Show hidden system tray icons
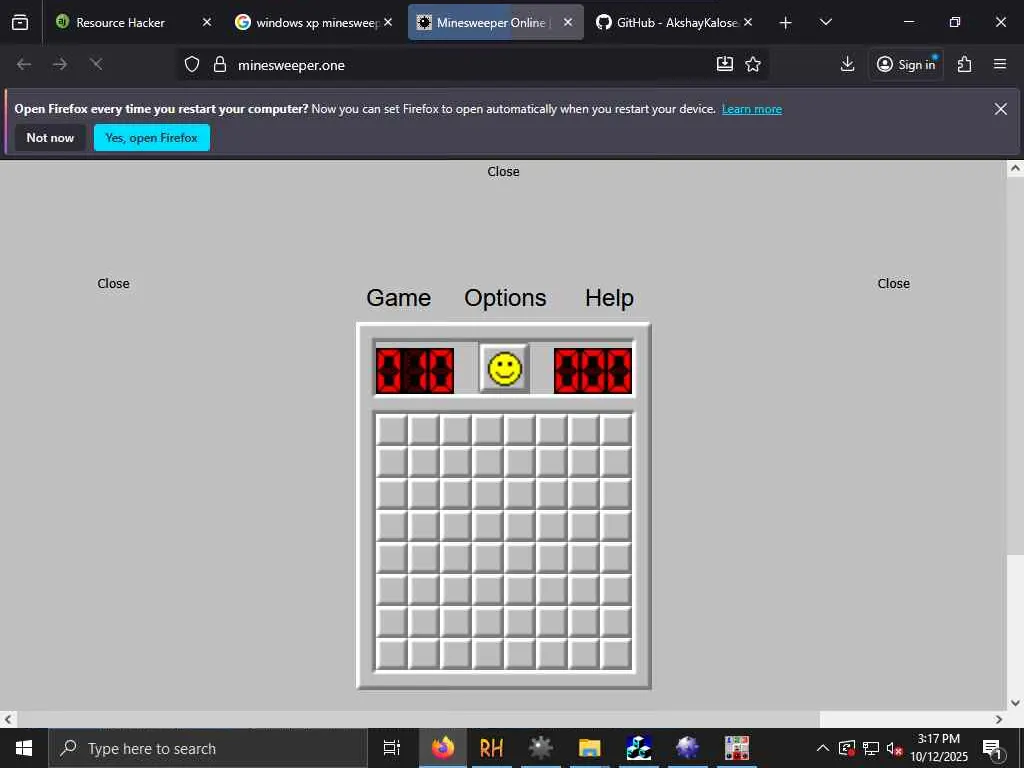1024x768 pixels. click(x=823, y=748)
